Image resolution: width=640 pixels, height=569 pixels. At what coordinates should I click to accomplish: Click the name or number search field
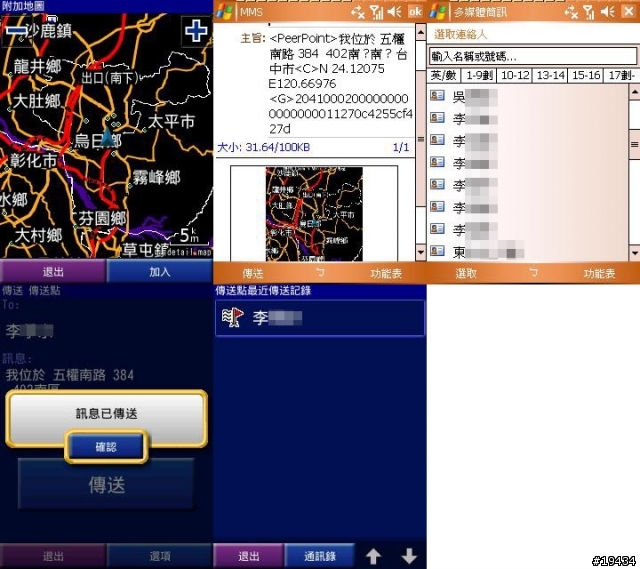[533, 56]
